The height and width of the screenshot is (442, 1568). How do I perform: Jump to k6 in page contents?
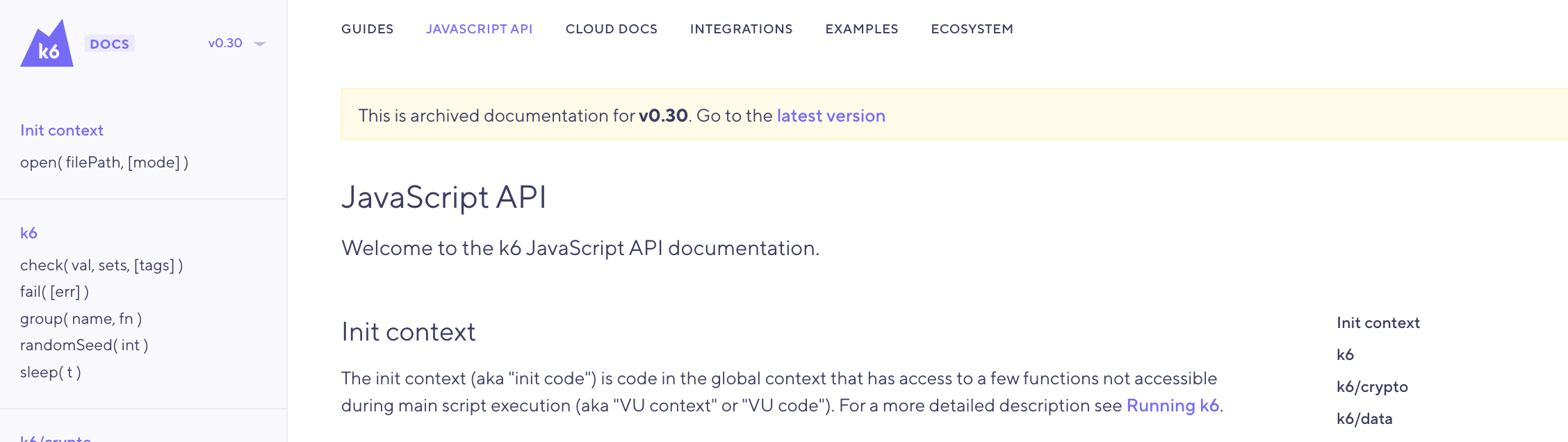[x=1345, y=354]
